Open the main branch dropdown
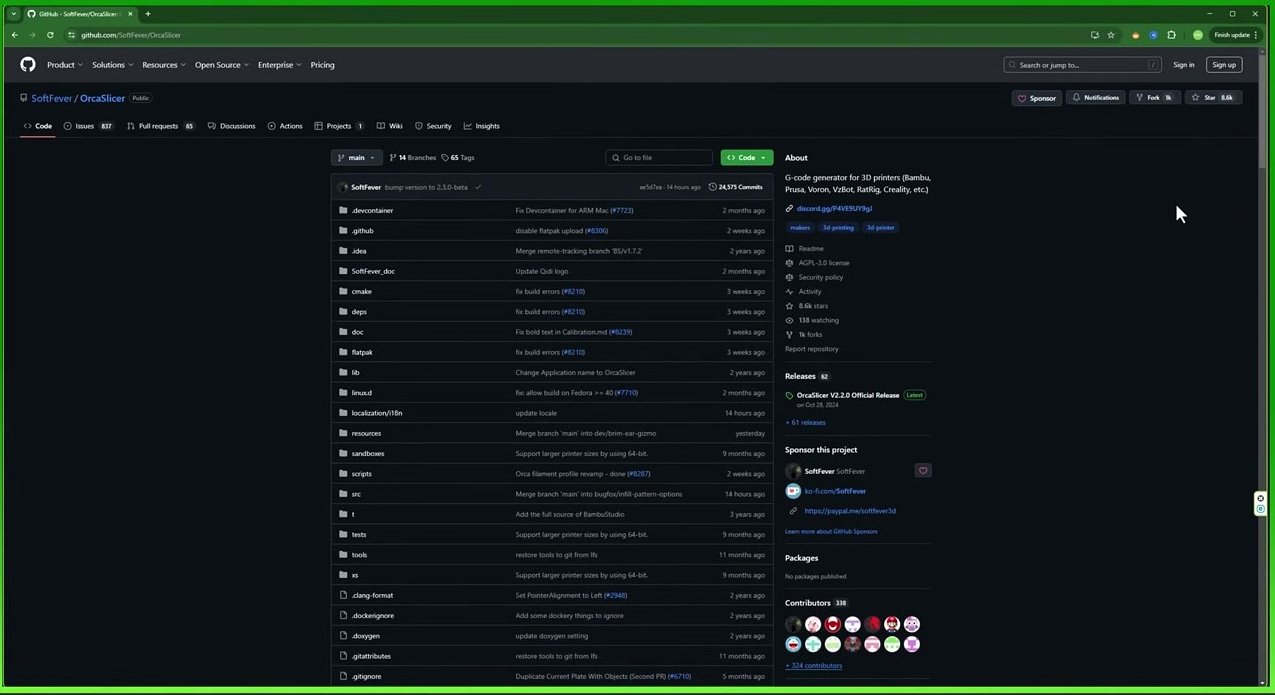This screenshot has width=1275, height=695. [x=357, y=158]
